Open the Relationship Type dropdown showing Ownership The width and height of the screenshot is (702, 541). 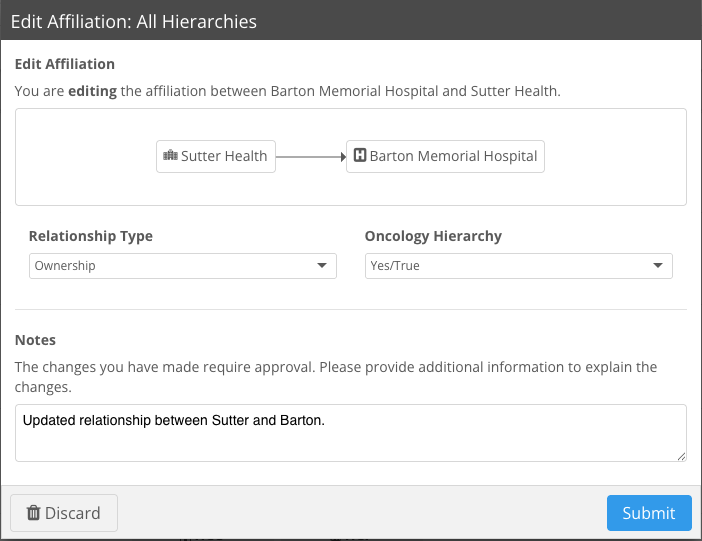[x=170, y=266]
